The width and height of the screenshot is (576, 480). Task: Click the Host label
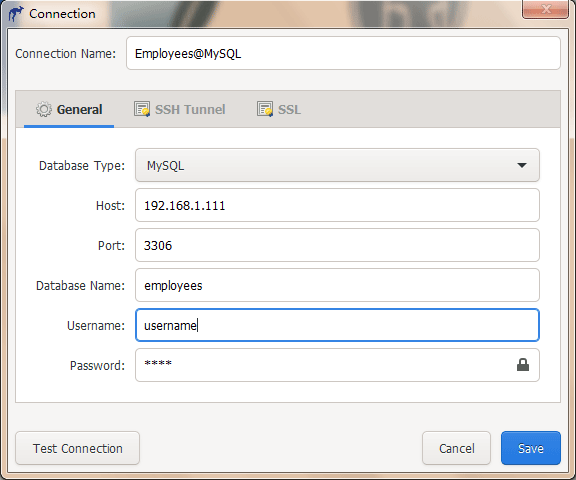pyautogui.click(x=110, y=205)
